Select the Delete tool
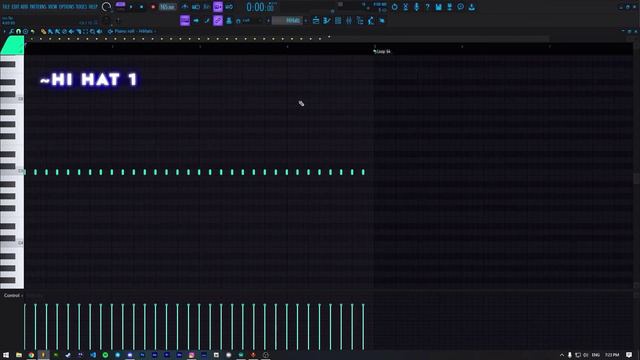The height and width of the screenshot is (360, 640). 64,31
